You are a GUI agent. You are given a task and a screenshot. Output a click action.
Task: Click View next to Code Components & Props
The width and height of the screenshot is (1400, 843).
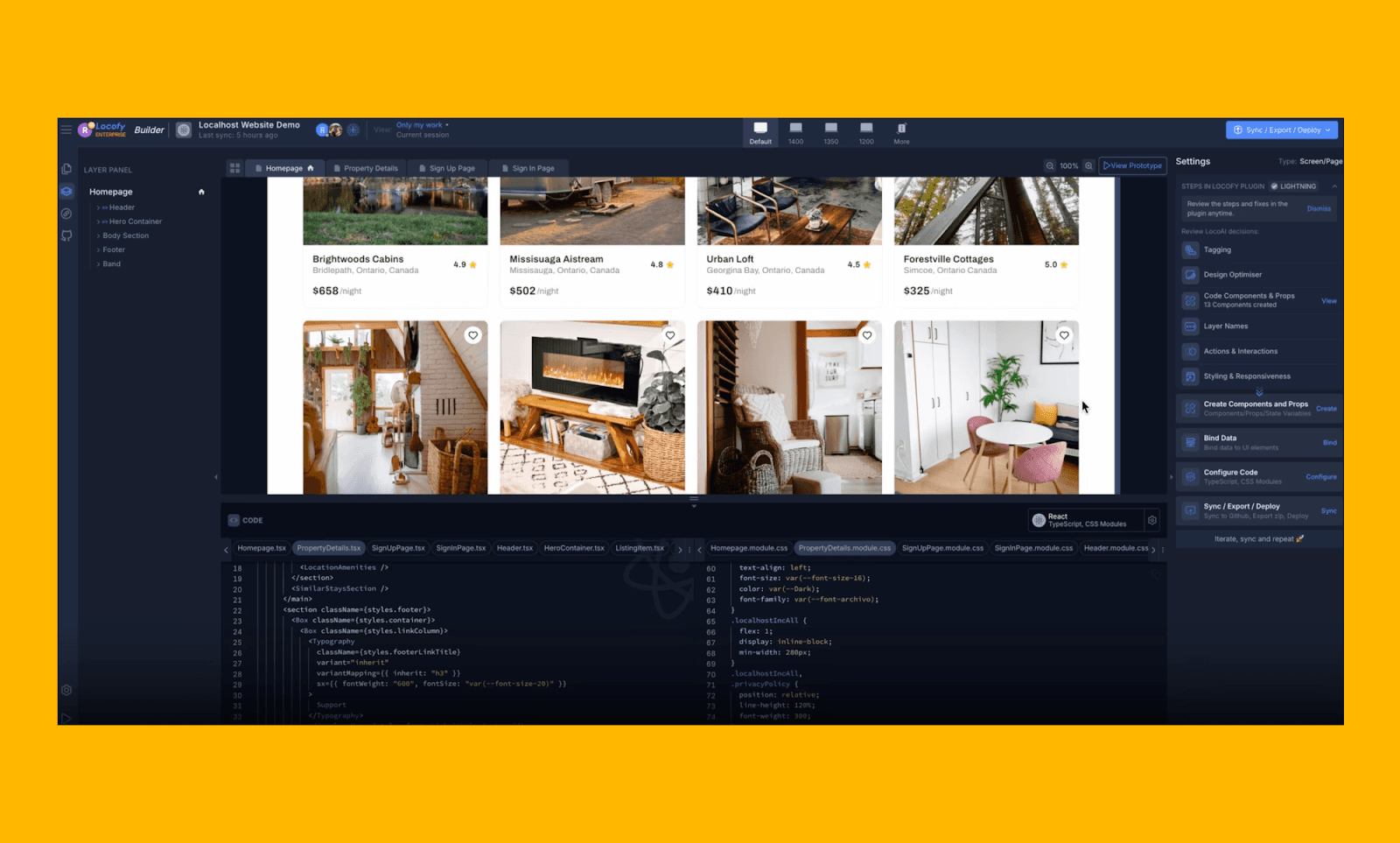(x=1329, y=300)
